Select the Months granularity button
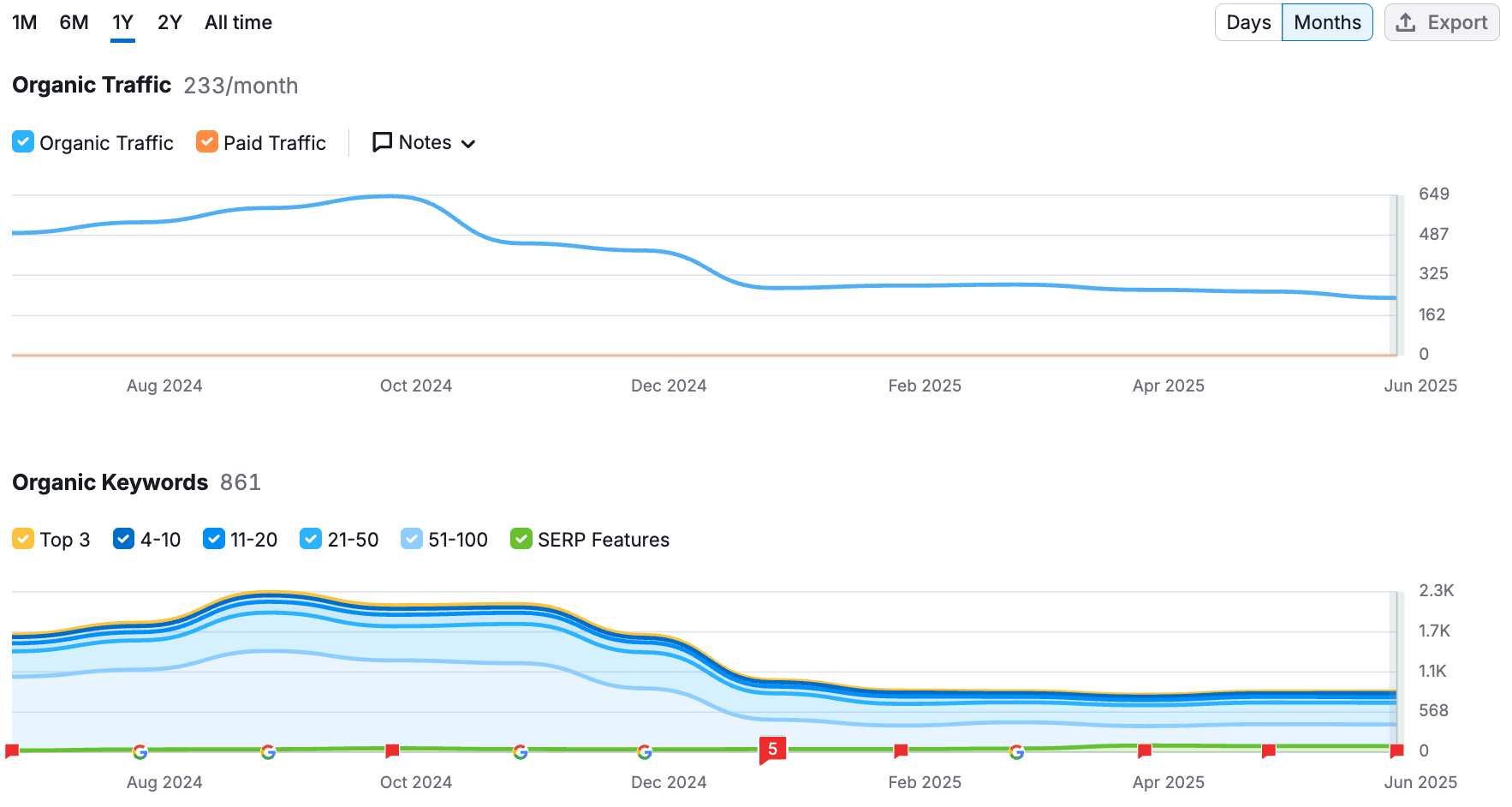This screenshot has height=807, width=1512. pyautogui.click(x=1327, y=22)
